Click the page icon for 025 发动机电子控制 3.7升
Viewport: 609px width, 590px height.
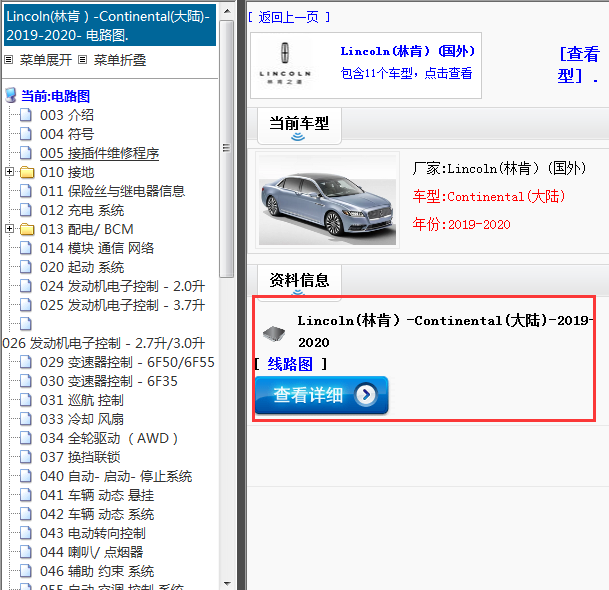(x=26, y=305)
